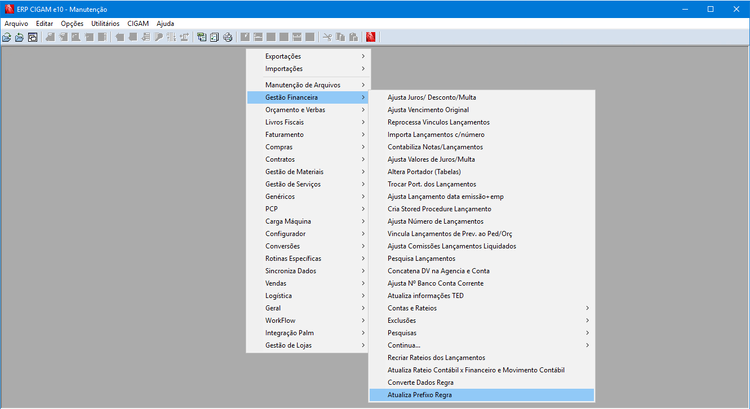Select Sincroniza Dados entry
750x409 pixels.
308,271
